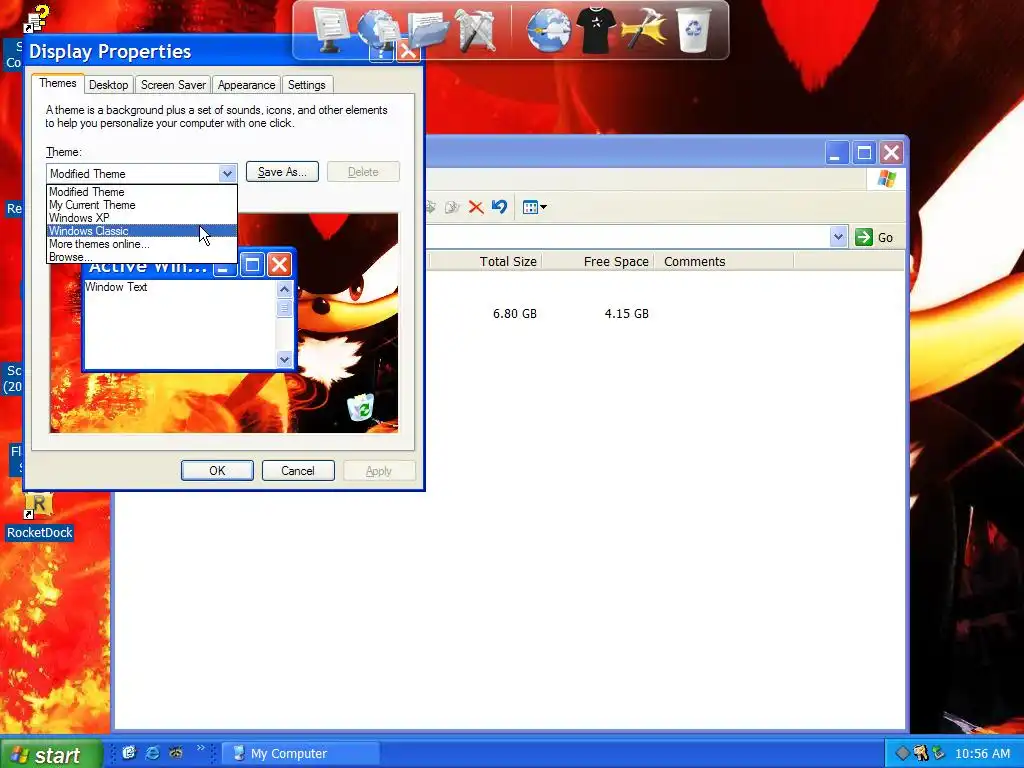Open Internet Explorer from quick launch
The image size is (1024, 768).
[x=153, y=753]
